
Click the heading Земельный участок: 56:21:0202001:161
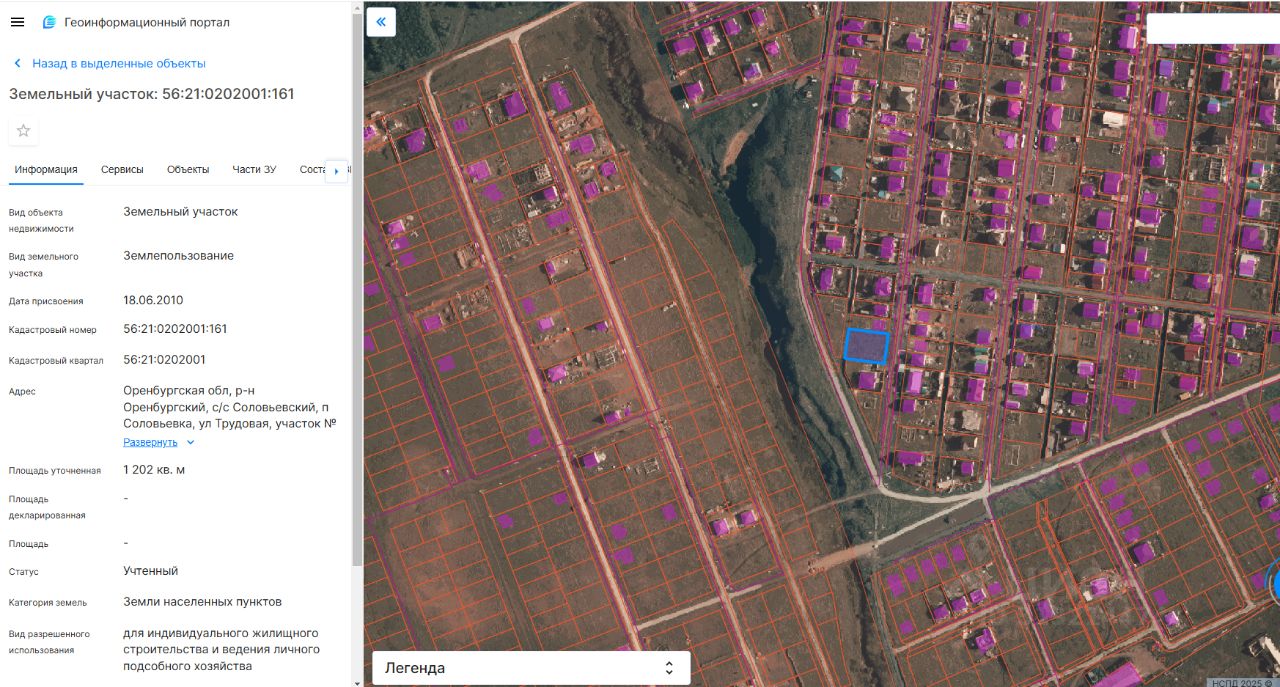tap(152, 94)
